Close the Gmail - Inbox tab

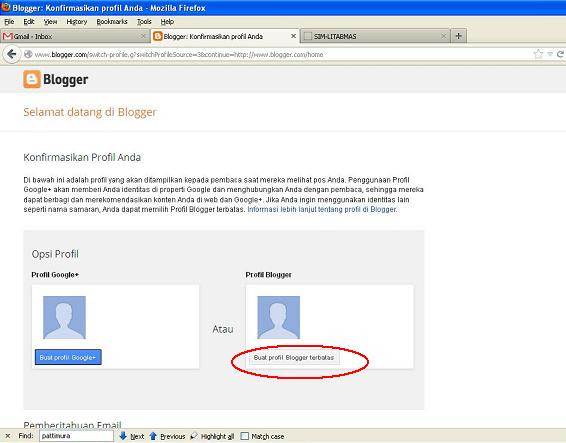(143, 36)
